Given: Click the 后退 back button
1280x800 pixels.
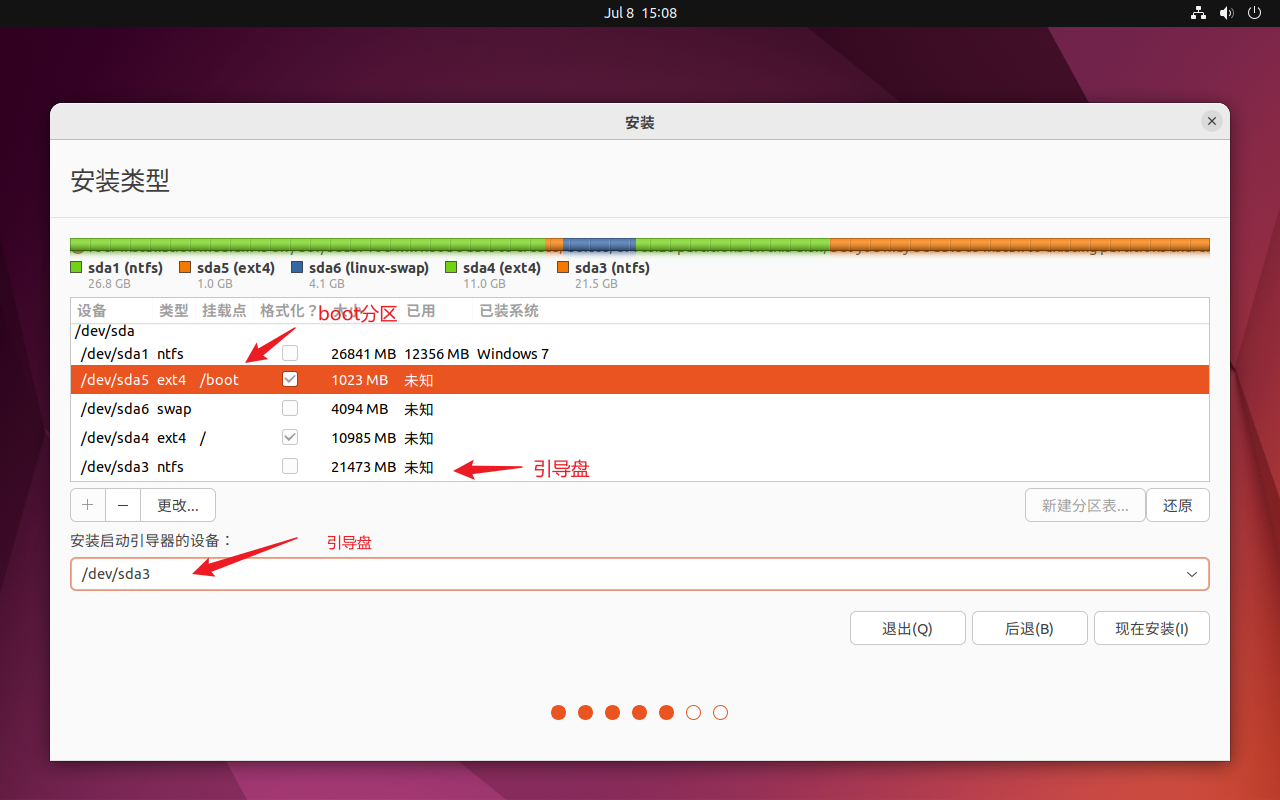Looking at the screenshot, I should pyautogui.click(x=1028, y=629).
